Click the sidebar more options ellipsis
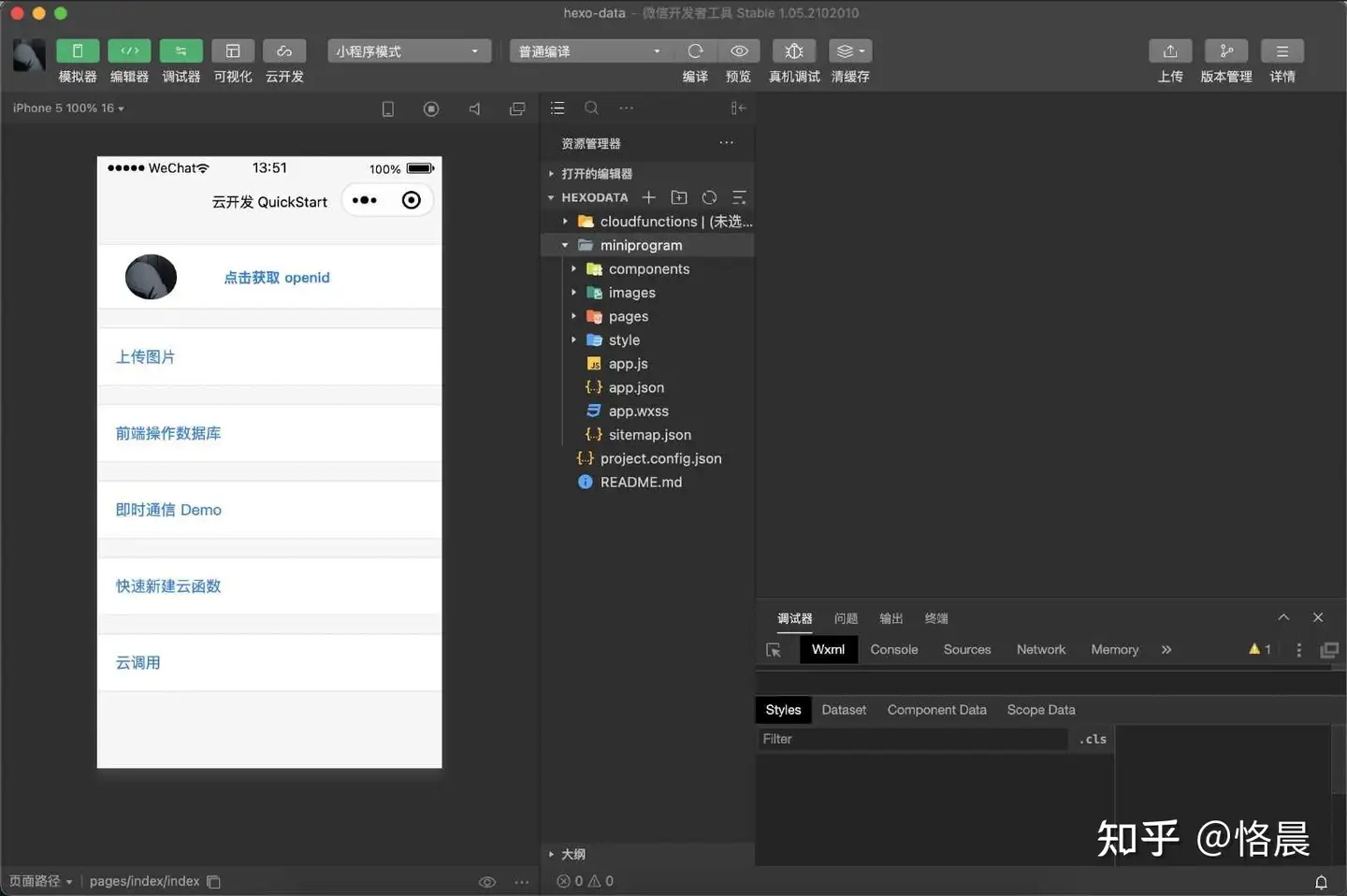 (x=626, y=108)
